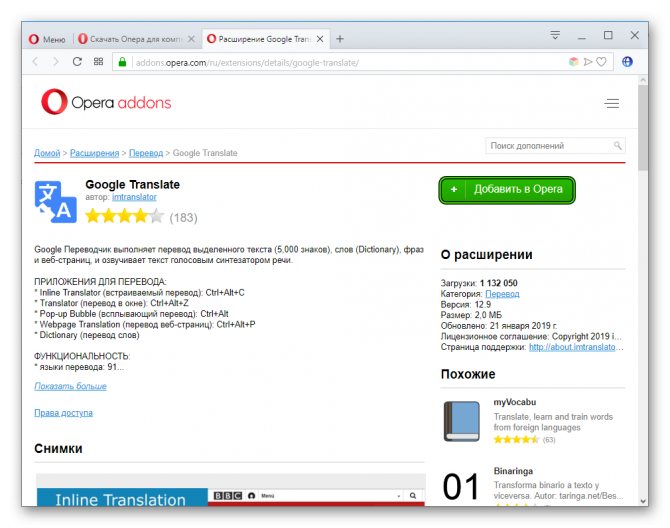Open the Inline Translation screenshot thumbnail
This screenshot has width=670, height=528.
click(231, 490)
